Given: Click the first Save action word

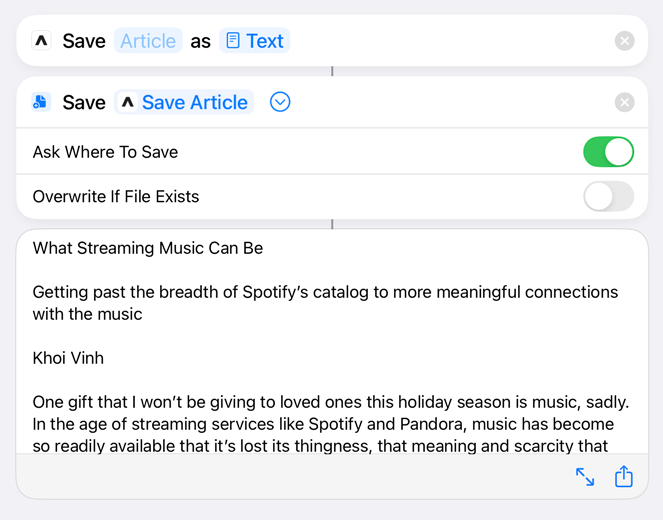Looking at the screenshot, I should 84,41.
